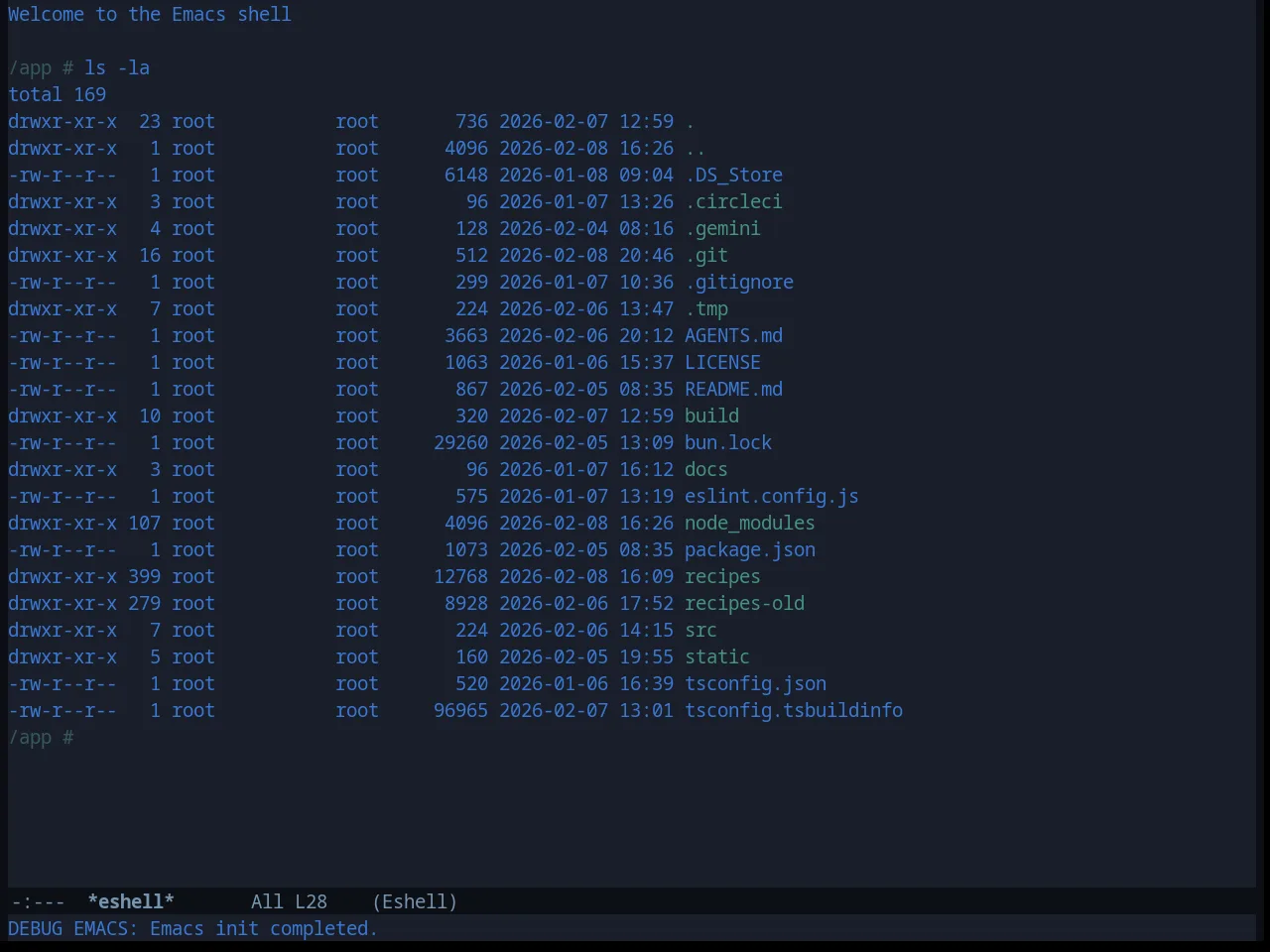The width and height of the screenshot is (1270, 952).
Task: Select the .circleci directory entry
Action: [x=733, y=201]
